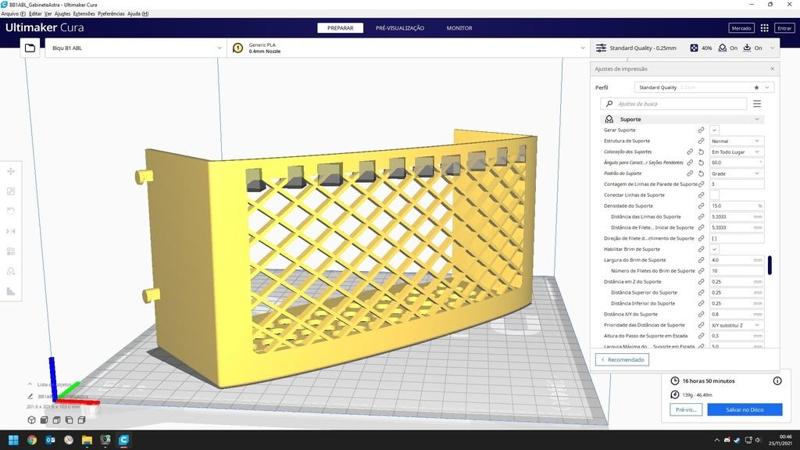Select the Scale tool in left toolbar
Image resolution: width=800 pixels, height=450 pixels.
11,191
